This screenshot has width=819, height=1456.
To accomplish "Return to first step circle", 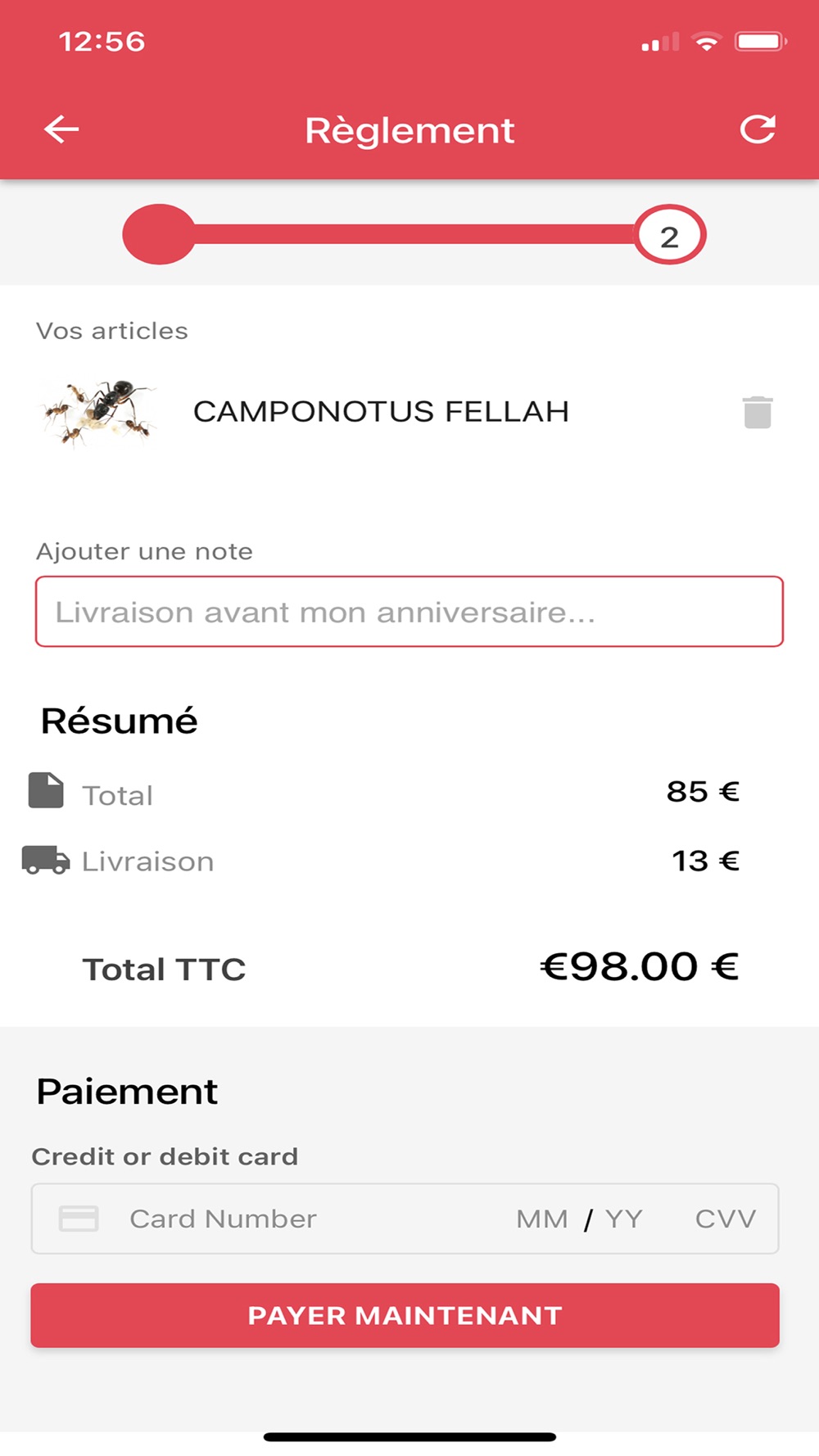I will click(159, 234).
